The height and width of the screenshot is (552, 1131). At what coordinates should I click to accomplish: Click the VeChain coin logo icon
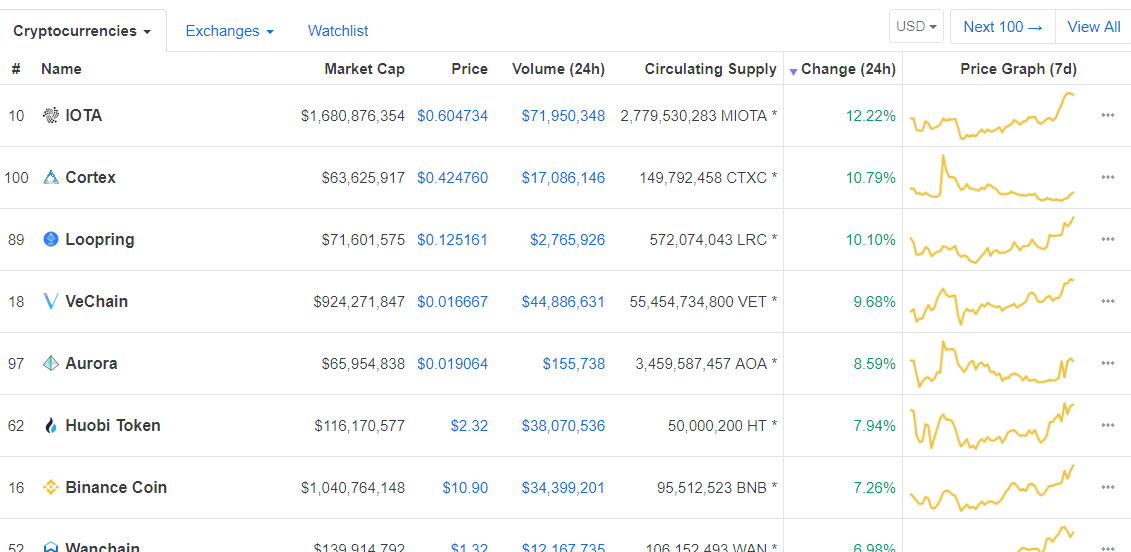pos(50,302)
